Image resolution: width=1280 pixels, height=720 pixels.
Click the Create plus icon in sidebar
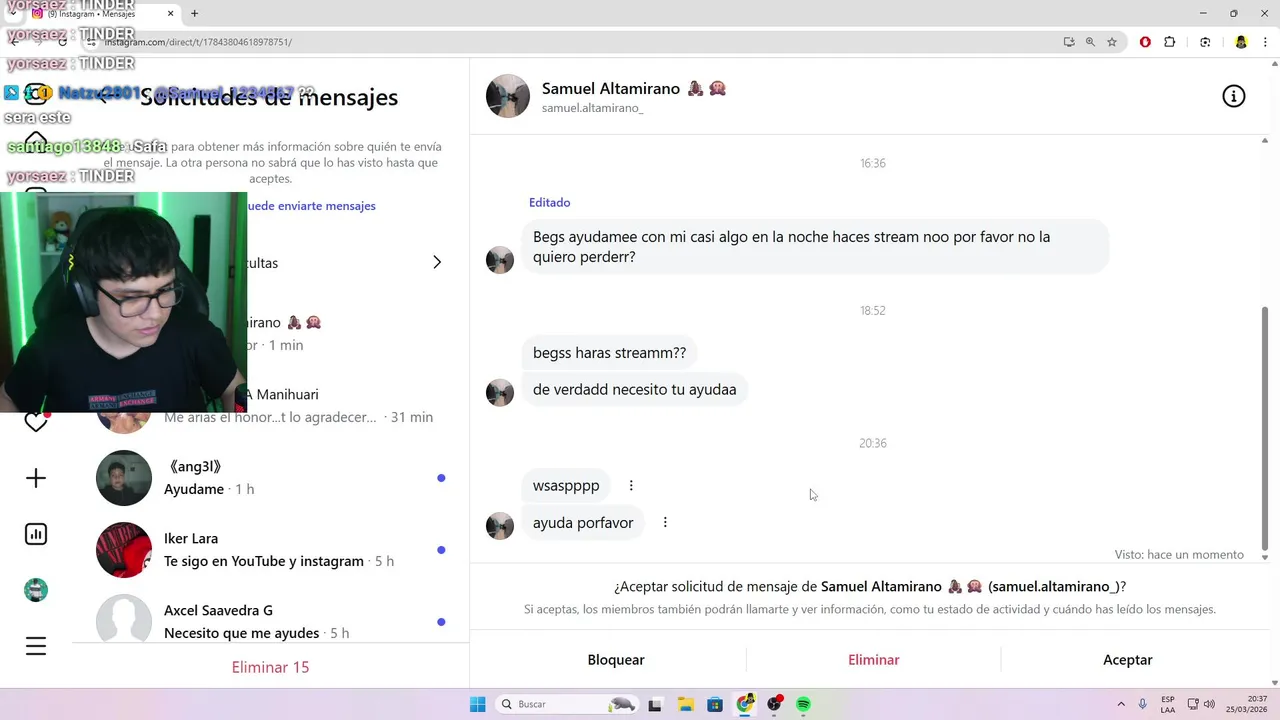pos(36,478)
